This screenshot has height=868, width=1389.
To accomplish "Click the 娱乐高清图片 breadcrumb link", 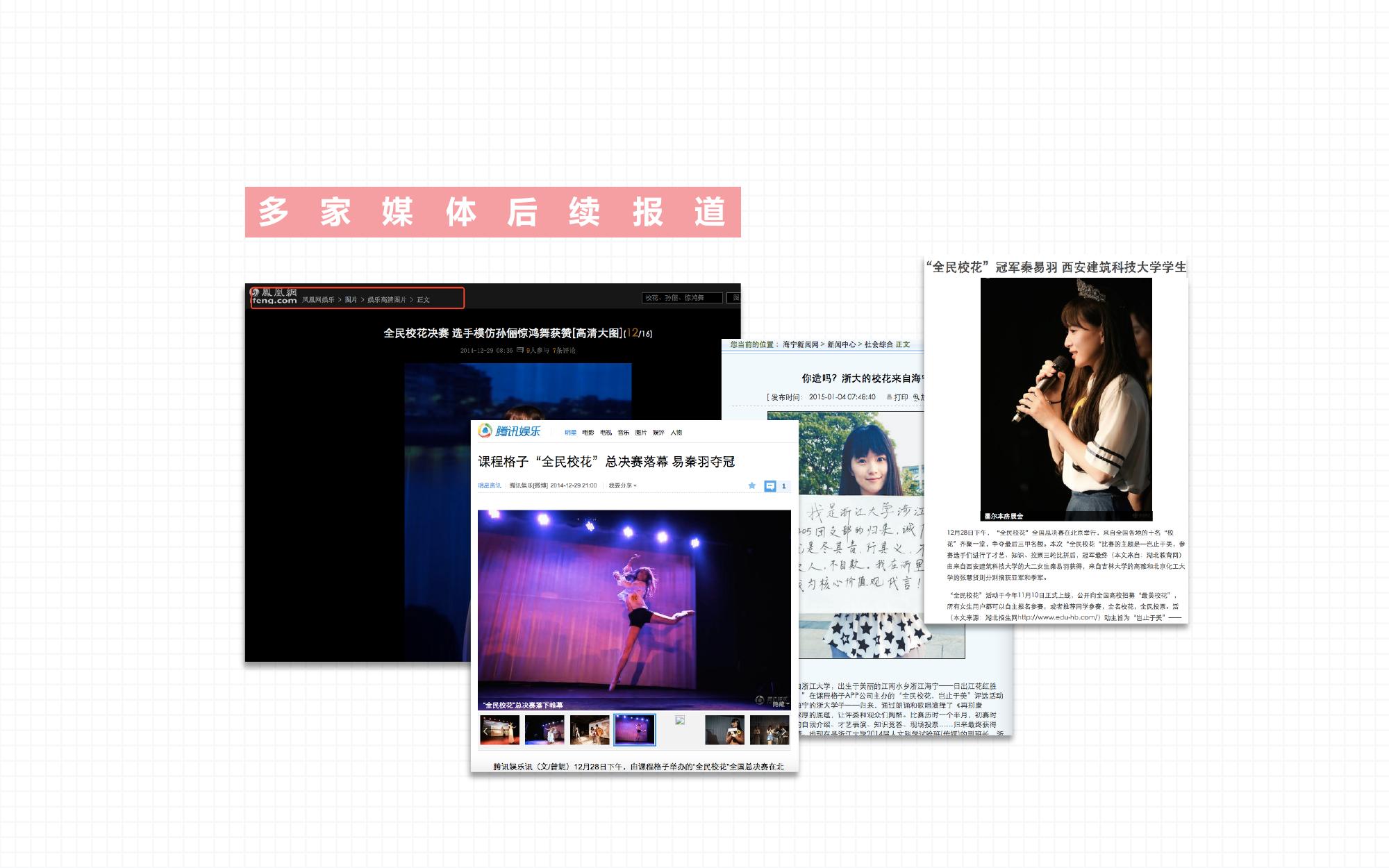I will pos(387,300).
